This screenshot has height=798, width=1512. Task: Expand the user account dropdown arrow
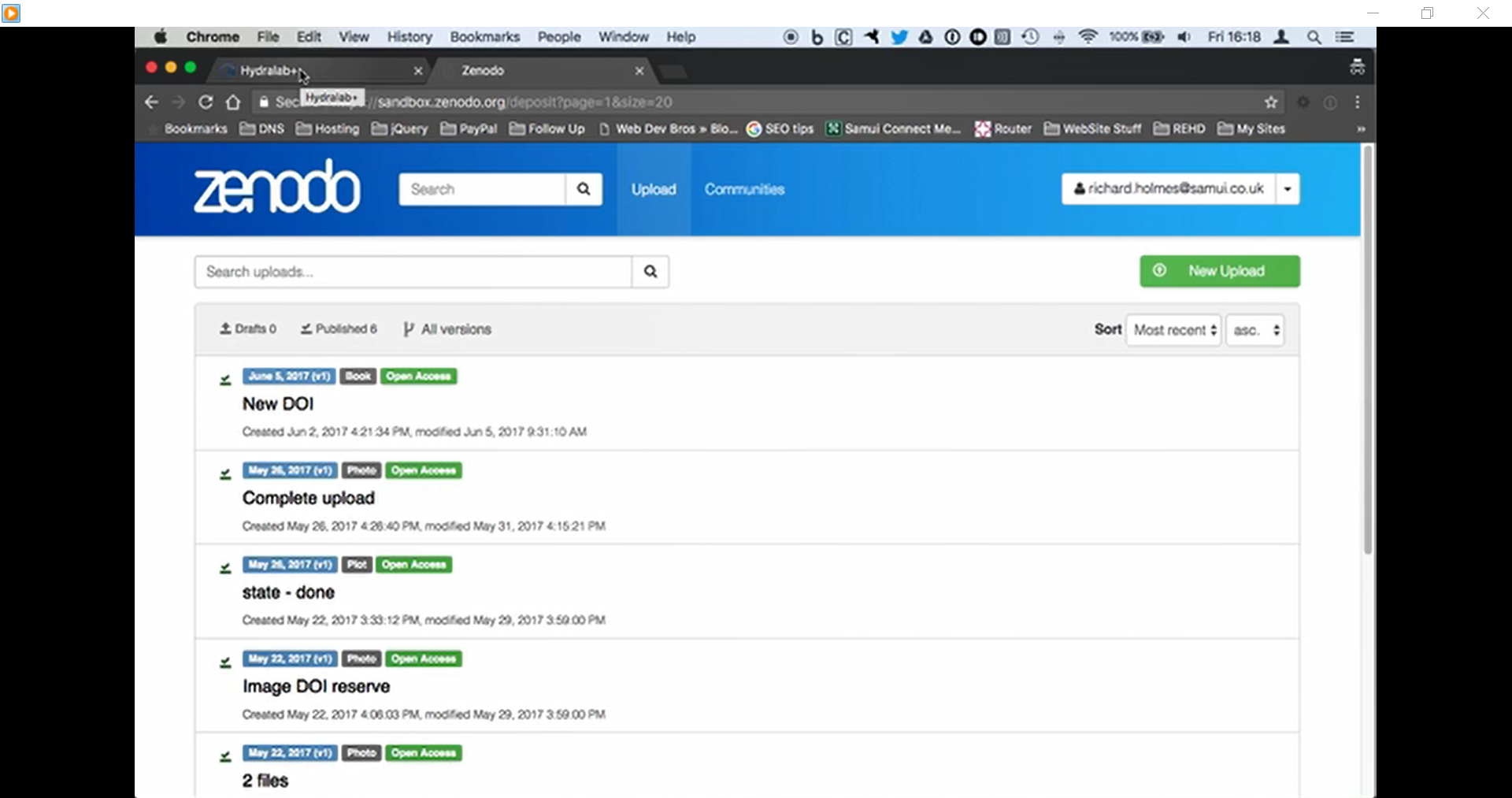coord(1288,189)
